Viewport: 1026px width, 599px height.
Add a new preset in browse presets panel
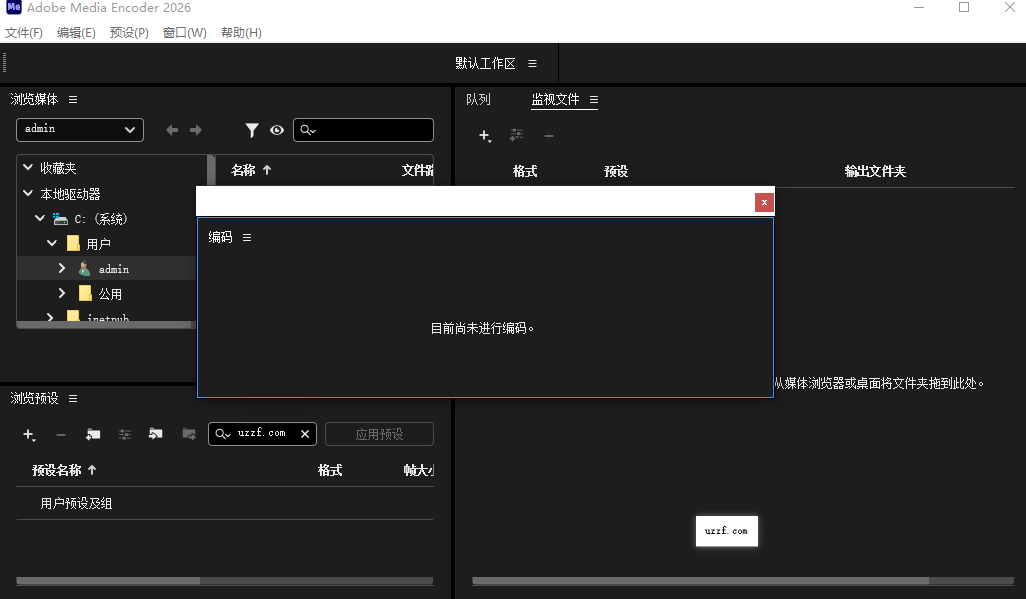29,435
